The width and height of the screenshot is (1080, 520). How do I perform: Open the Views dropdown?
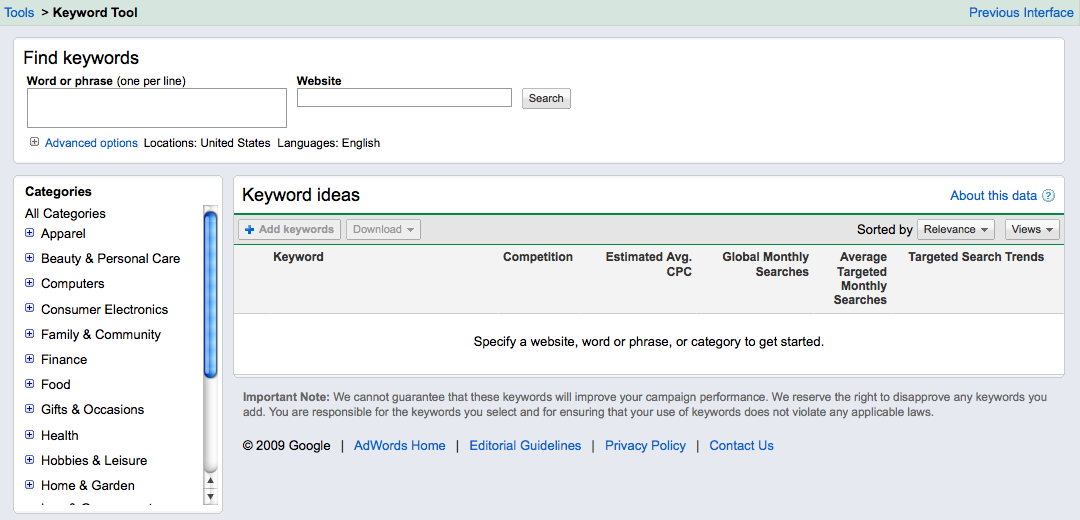(1031, 229)
